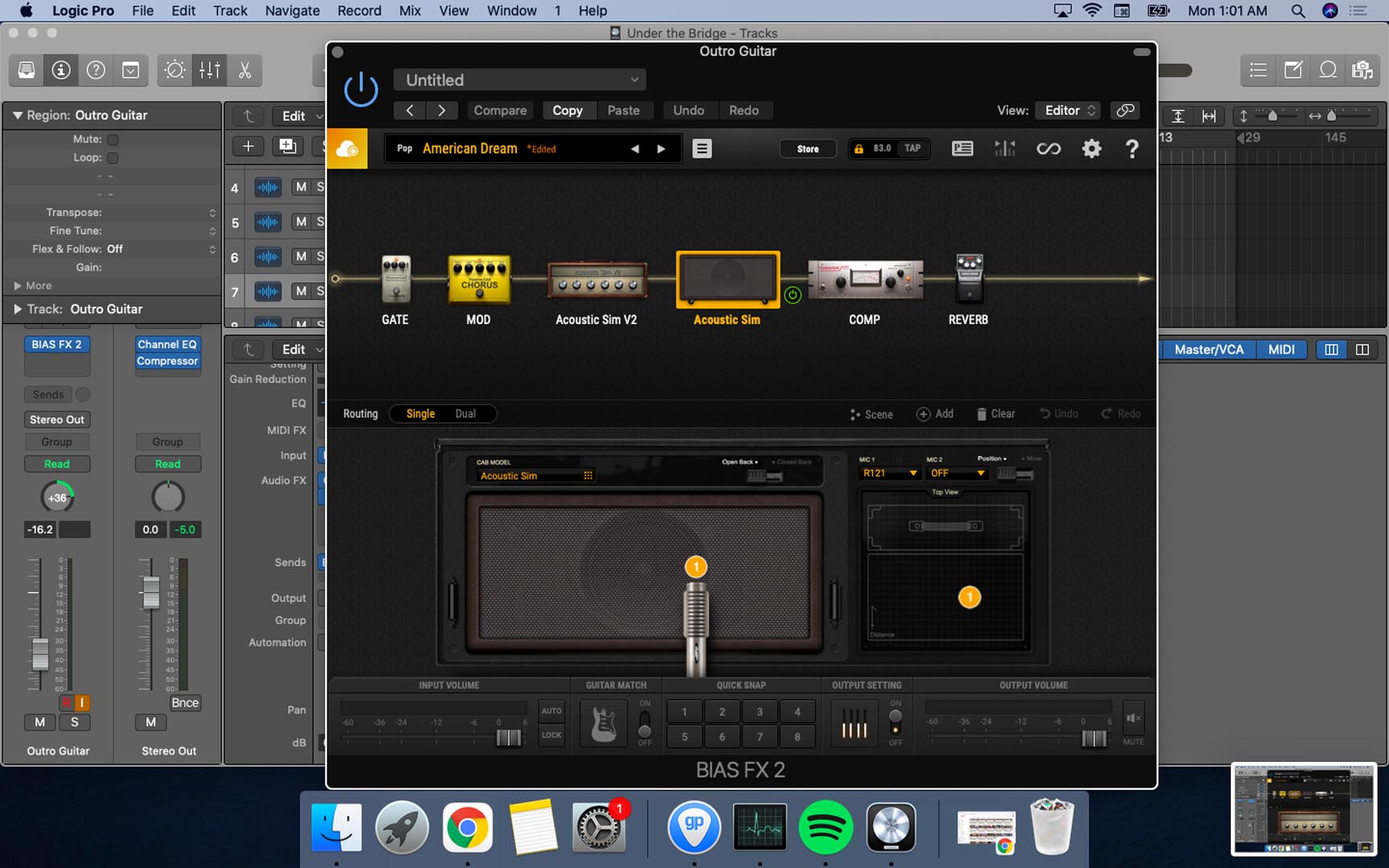Toggle Open Back/Closed Back cab switch

[765, 476]
